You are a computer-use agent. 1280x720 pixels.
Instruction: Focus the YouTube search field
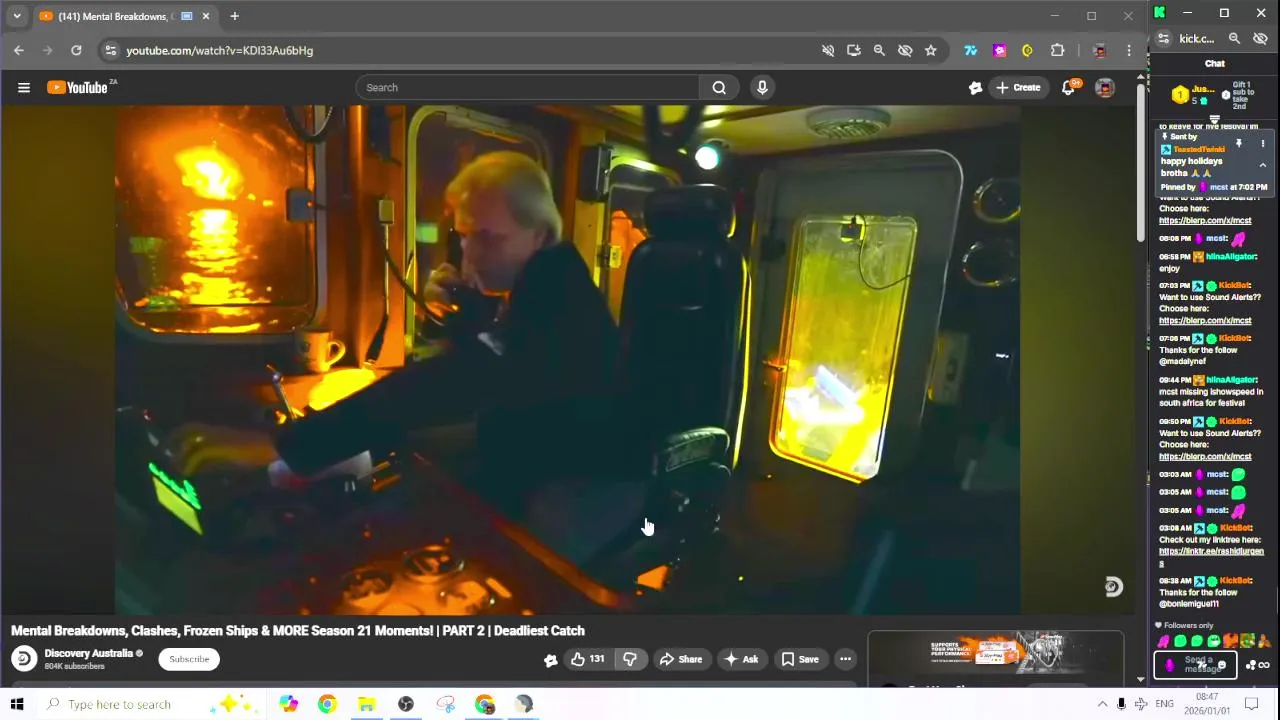pos(528,88)
